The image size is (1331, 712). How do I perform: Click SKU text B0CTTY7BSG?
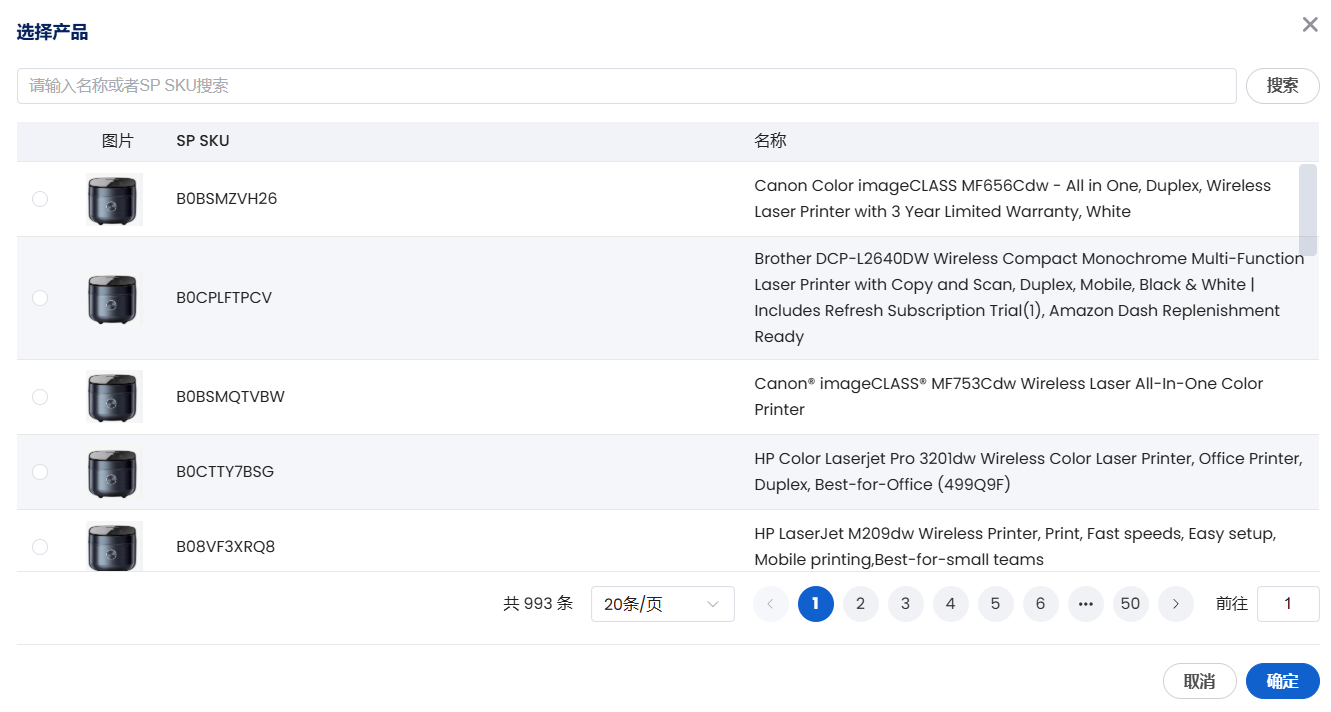pyautogui.click(x=225, y=472)
